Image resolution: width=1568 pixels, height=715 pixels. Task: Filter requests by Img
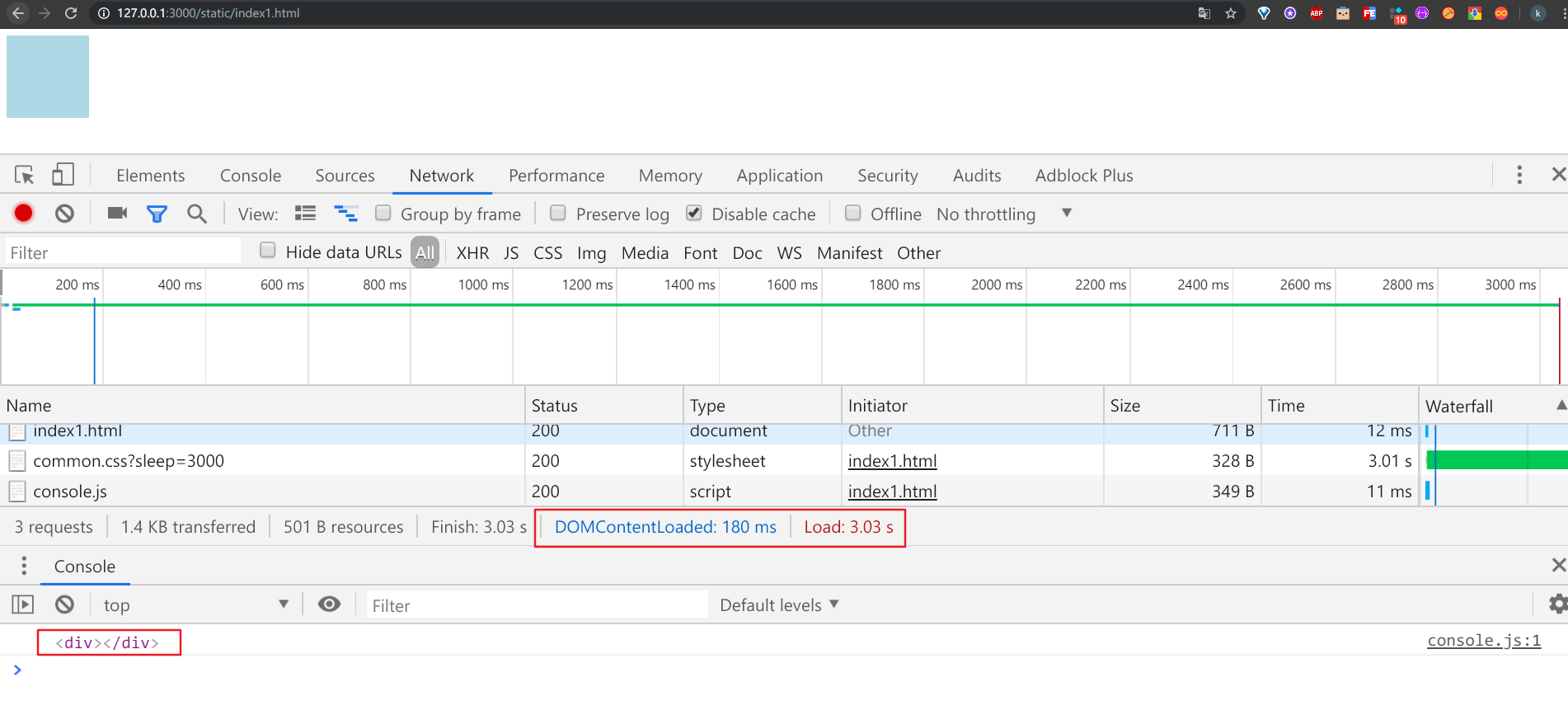591,252
